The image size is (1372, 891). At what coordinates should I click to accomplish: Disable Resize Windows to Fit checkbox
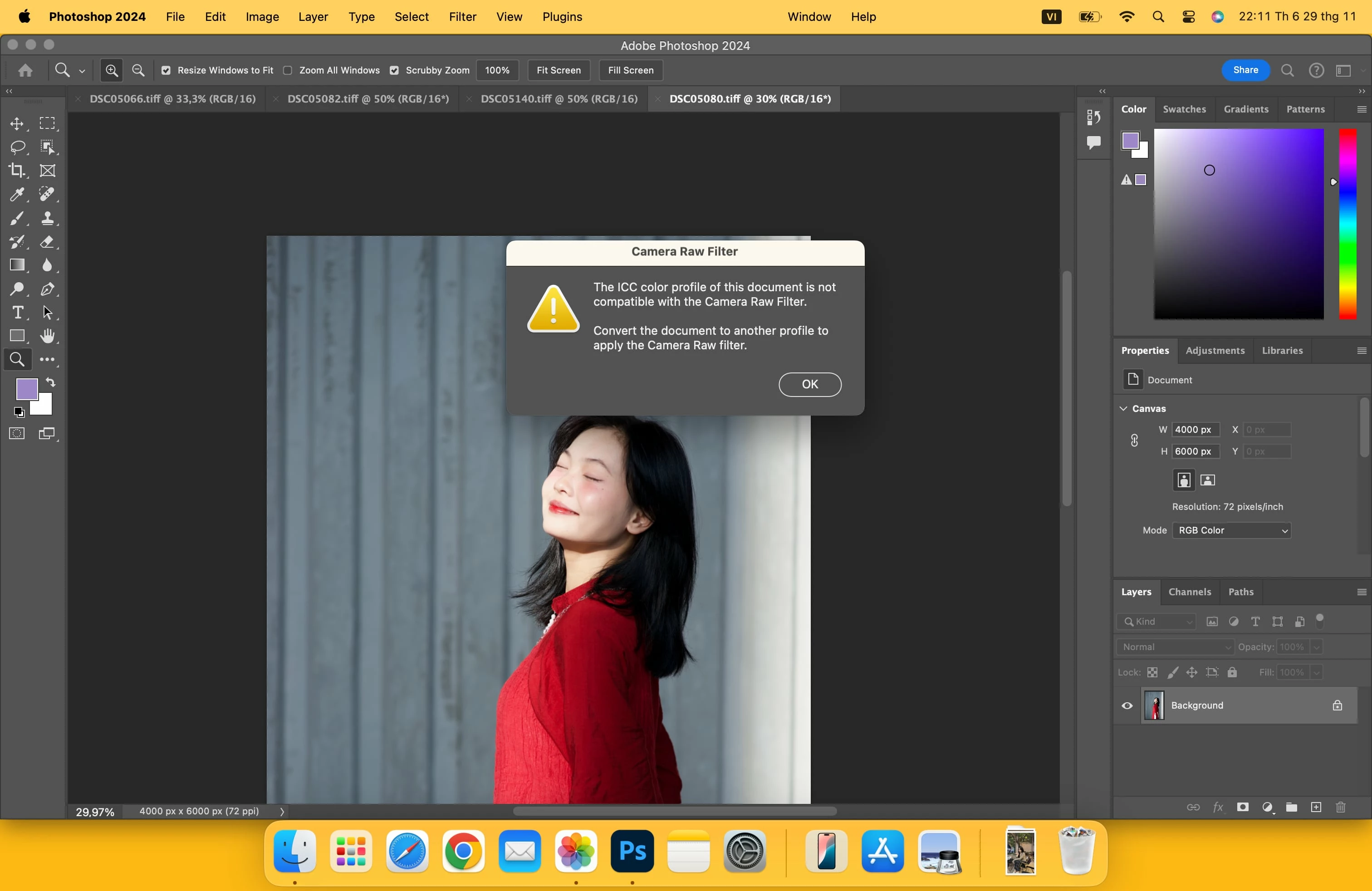(166, 70)
